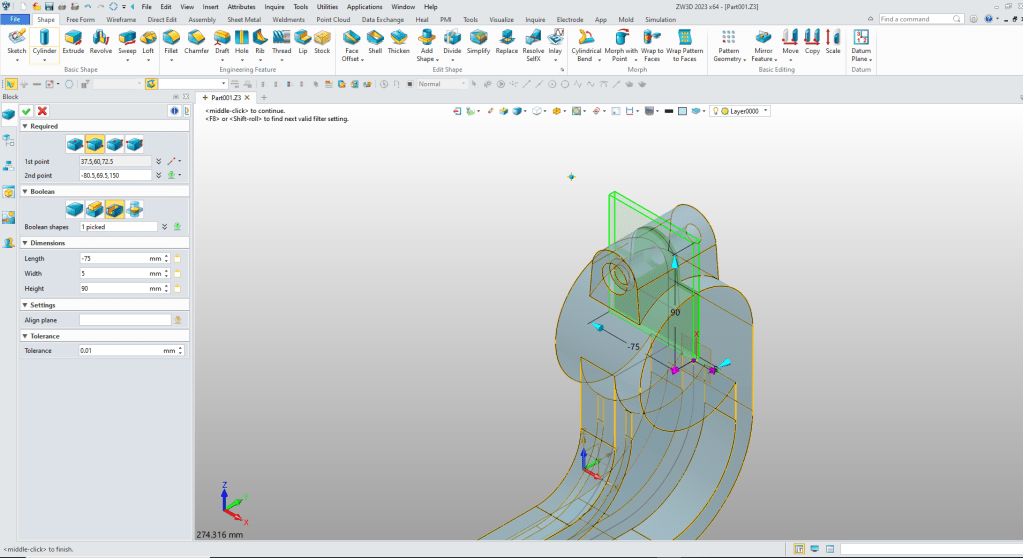This screenshot has width=1023, height=558.
Task: Select the first Boolean base mode icon
Action: coord(74,208)
